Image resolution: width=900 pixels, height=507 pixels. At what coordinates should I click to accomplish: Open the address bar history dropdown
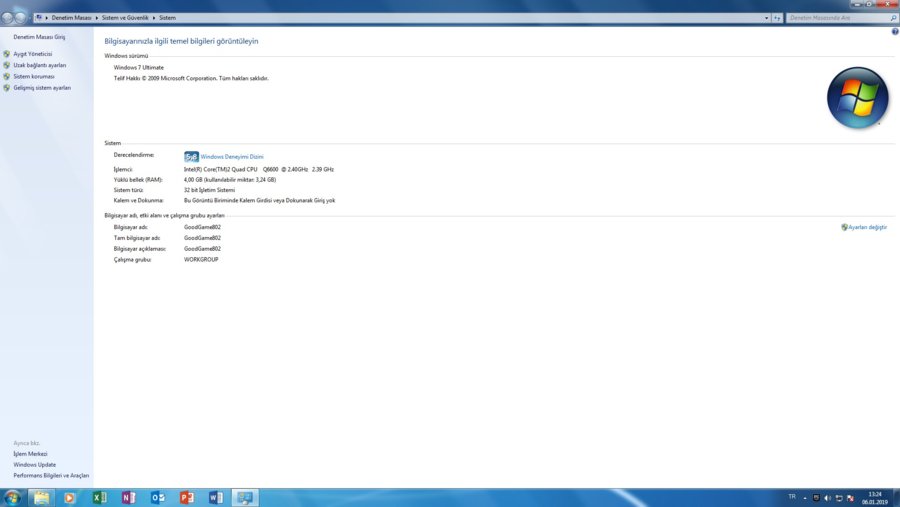coord(766,18)
